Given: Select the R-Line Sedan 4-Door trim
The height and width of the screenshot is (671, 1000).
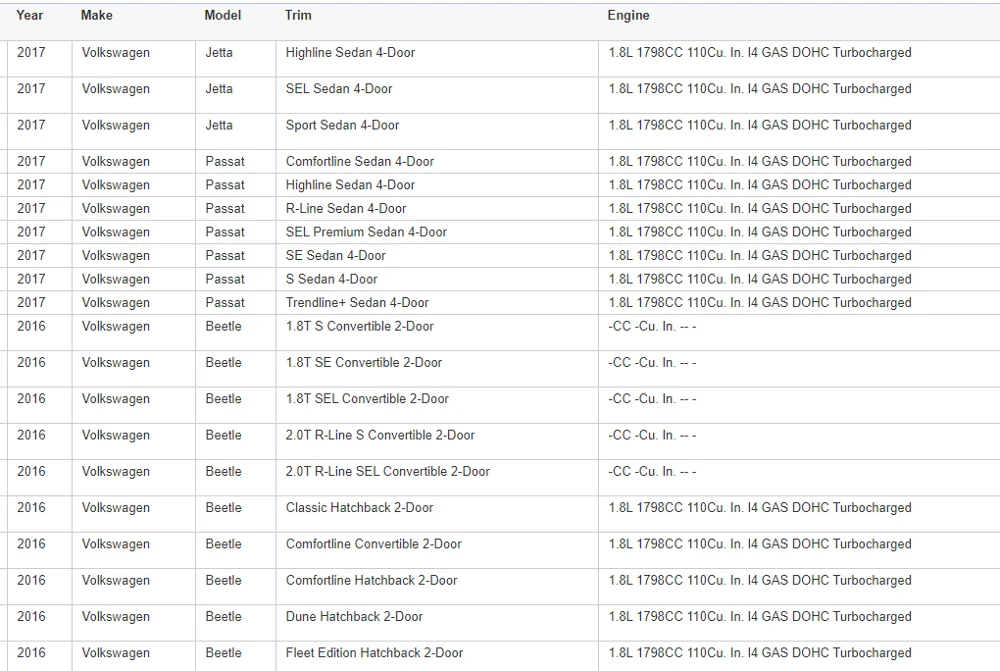Looking at the screenshot, I should tap(346, 209).
